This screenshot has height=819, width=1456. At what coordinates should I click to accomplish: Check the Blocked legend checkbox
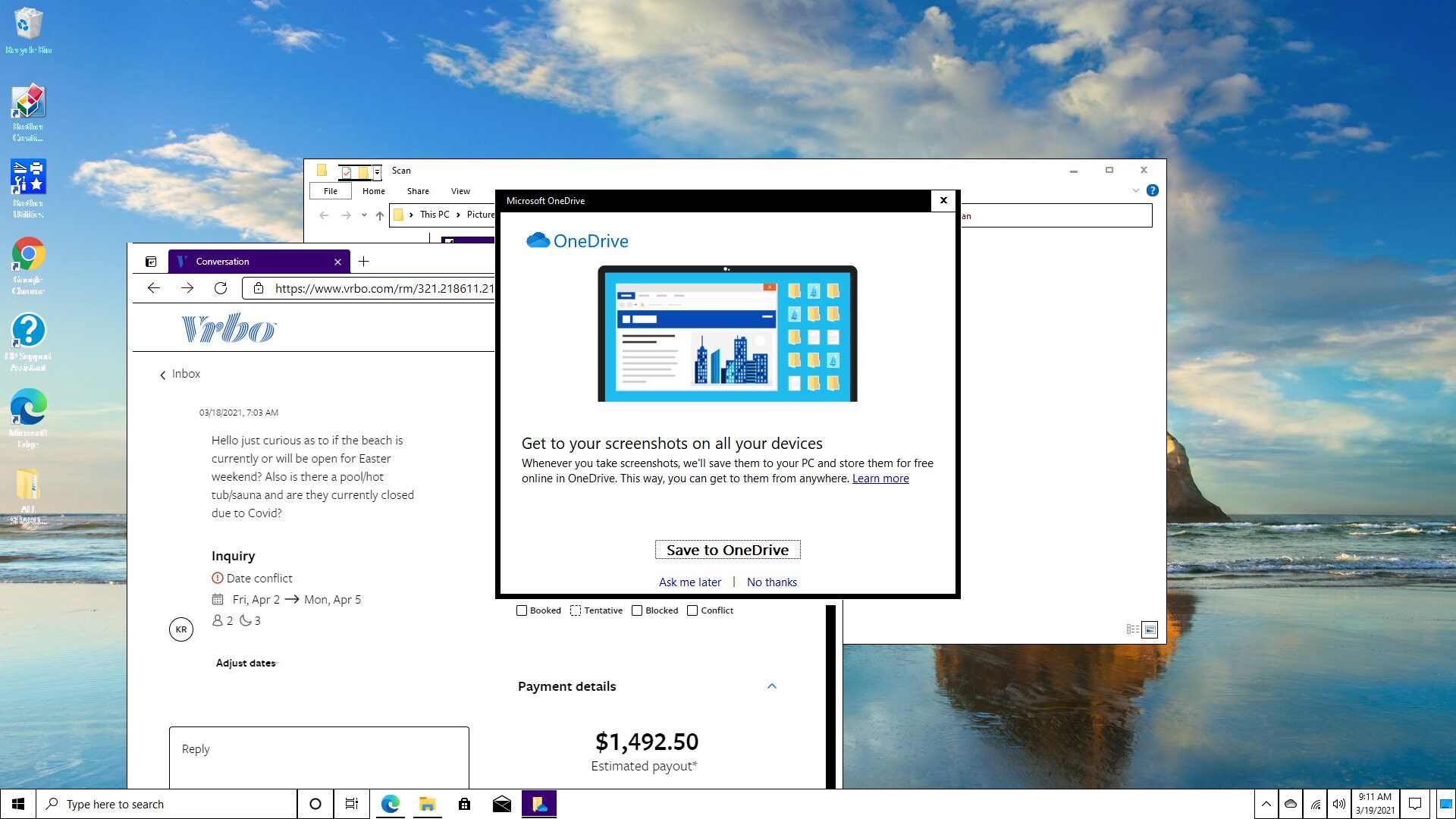(x=637, y=610)
